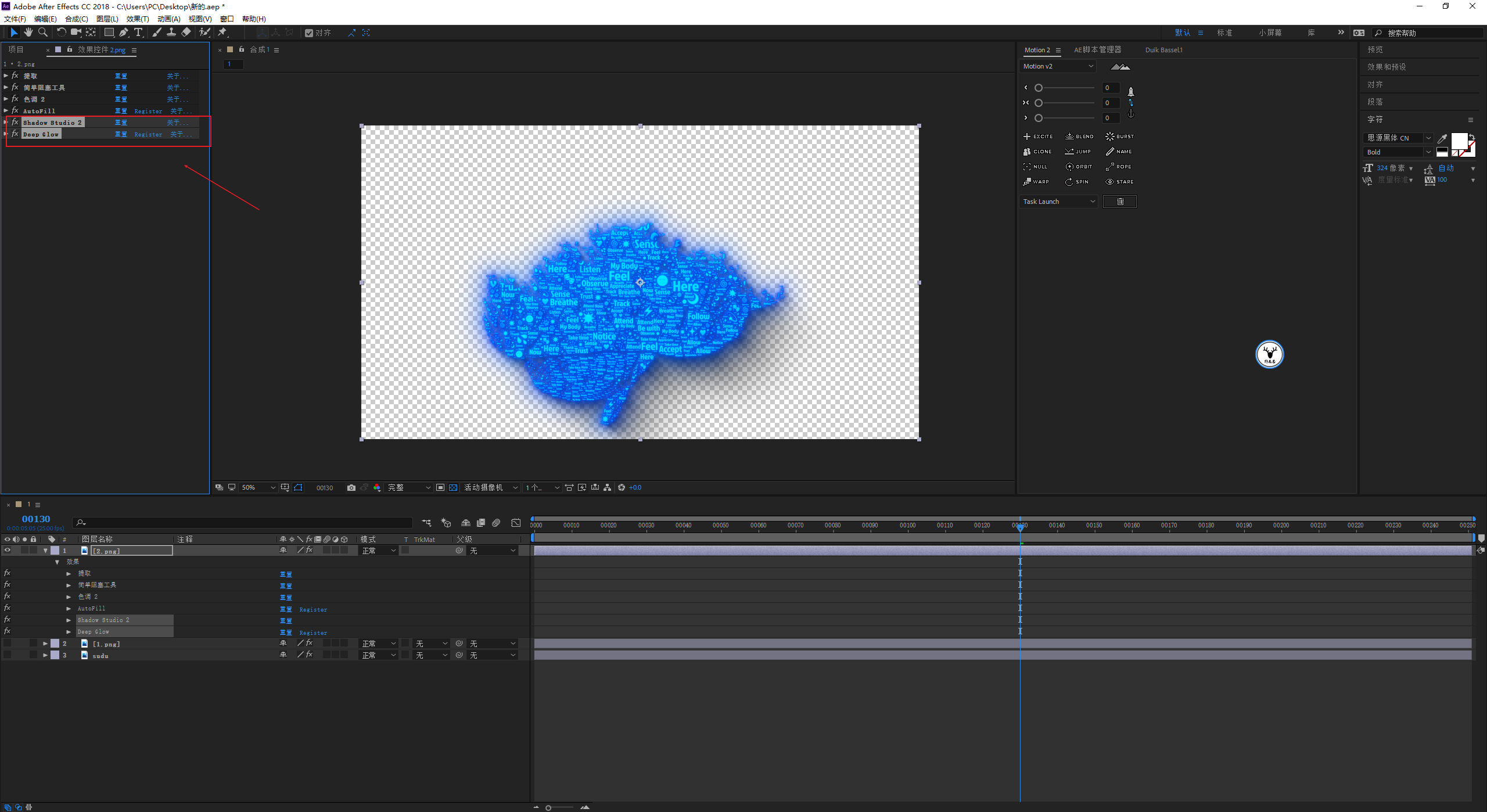Expand the Shadow Studio 2 effect in timeline

pos(69,620)
